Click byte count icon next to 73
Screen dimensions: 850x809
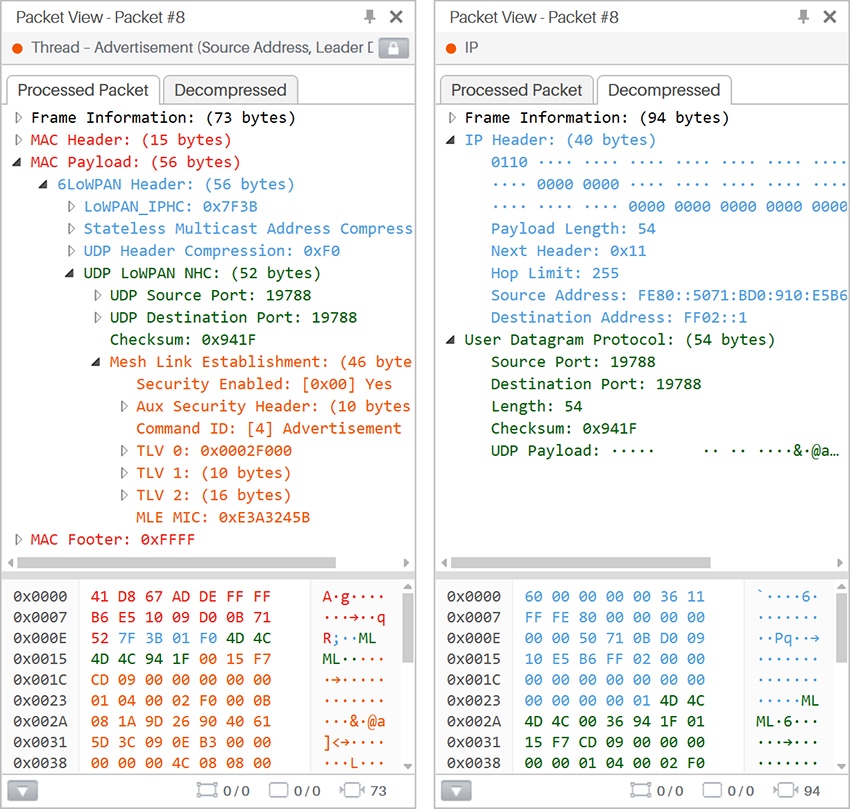352,791
